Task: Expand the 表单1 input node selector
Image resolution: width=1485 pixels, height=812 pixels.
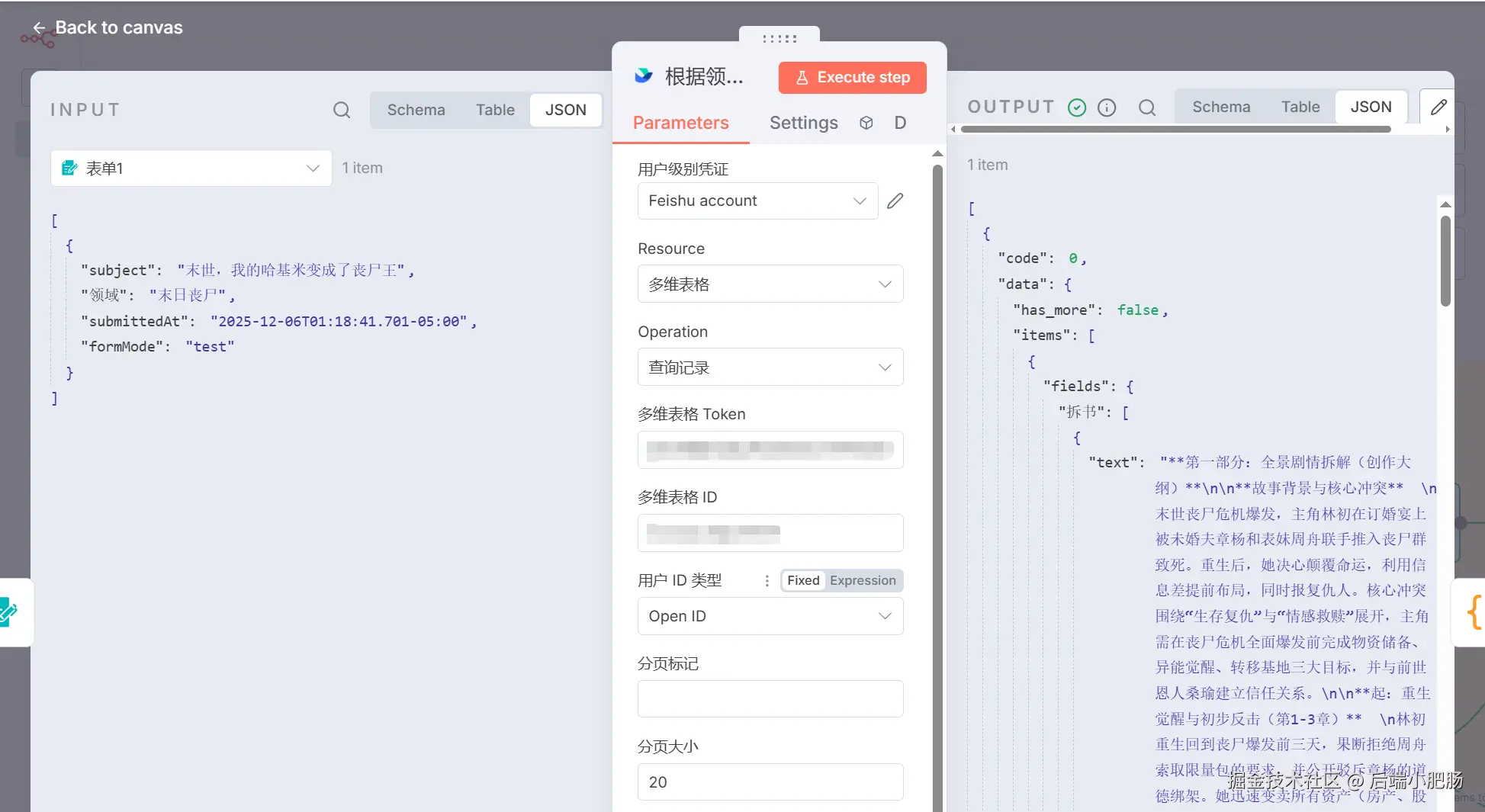Action: coord(191,168)
